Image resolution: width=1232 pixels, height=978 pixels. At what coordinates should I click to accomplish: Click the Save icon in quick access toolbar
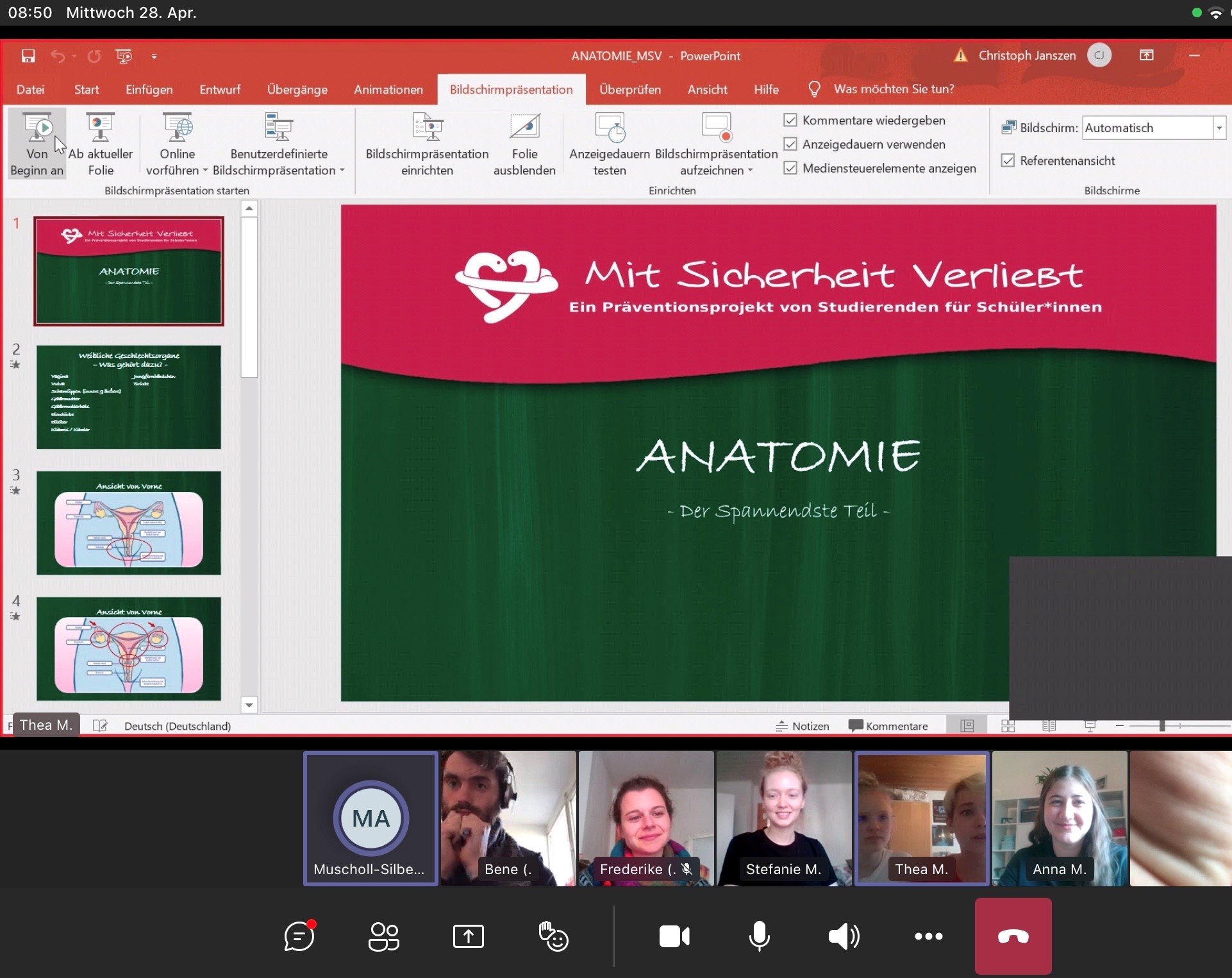[x=28, y=56]
